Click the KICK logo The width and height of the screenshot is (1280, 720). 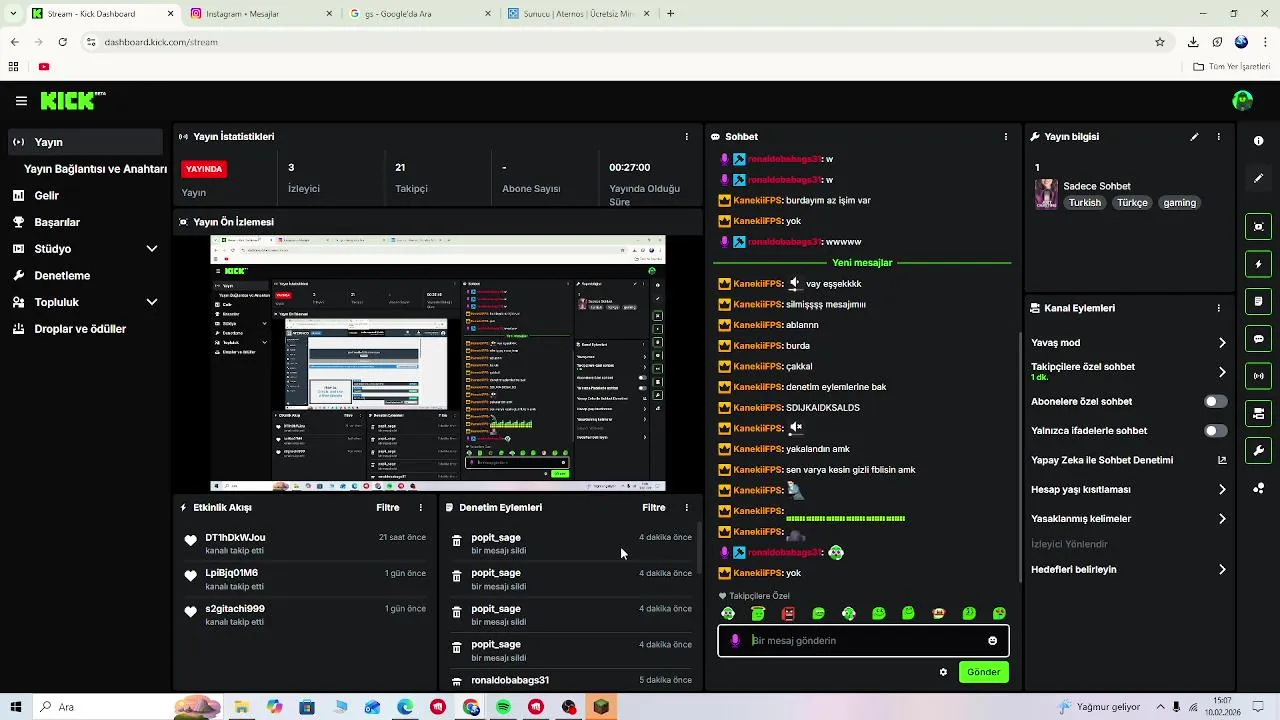tap(68, 101)
